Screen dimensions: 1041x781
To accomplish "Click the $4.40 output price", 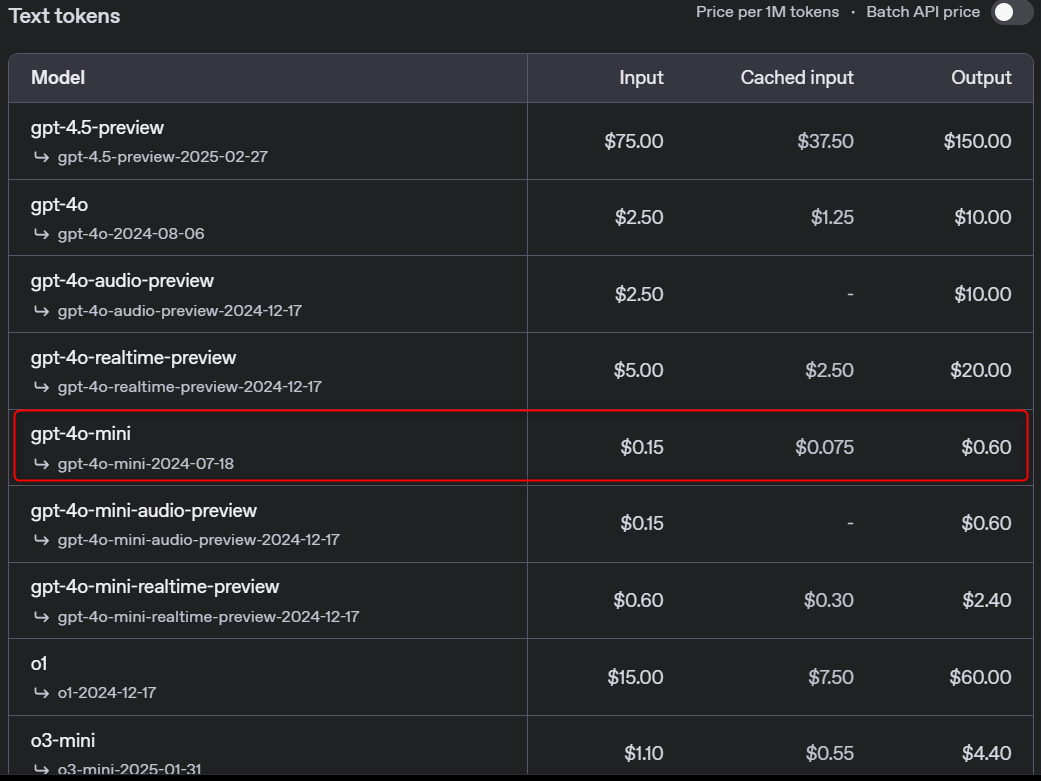I will coord(986,753).
